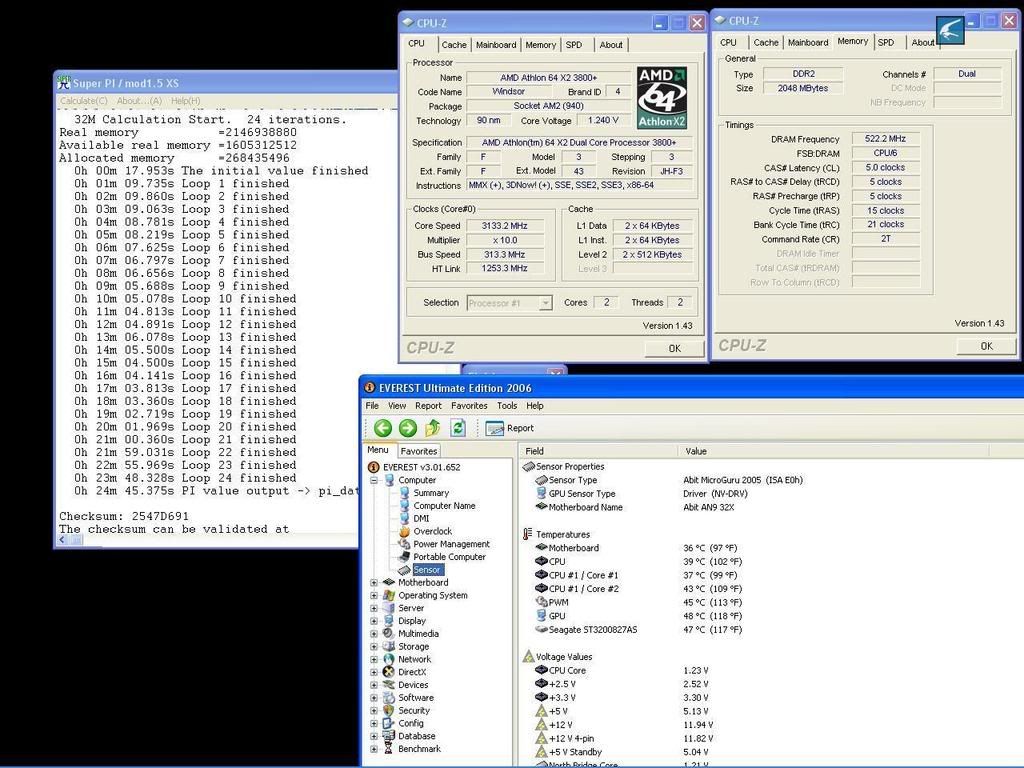
Task: Select the DMI item in EVEREST
Action: pyautogui.click(x=421, y=519)
